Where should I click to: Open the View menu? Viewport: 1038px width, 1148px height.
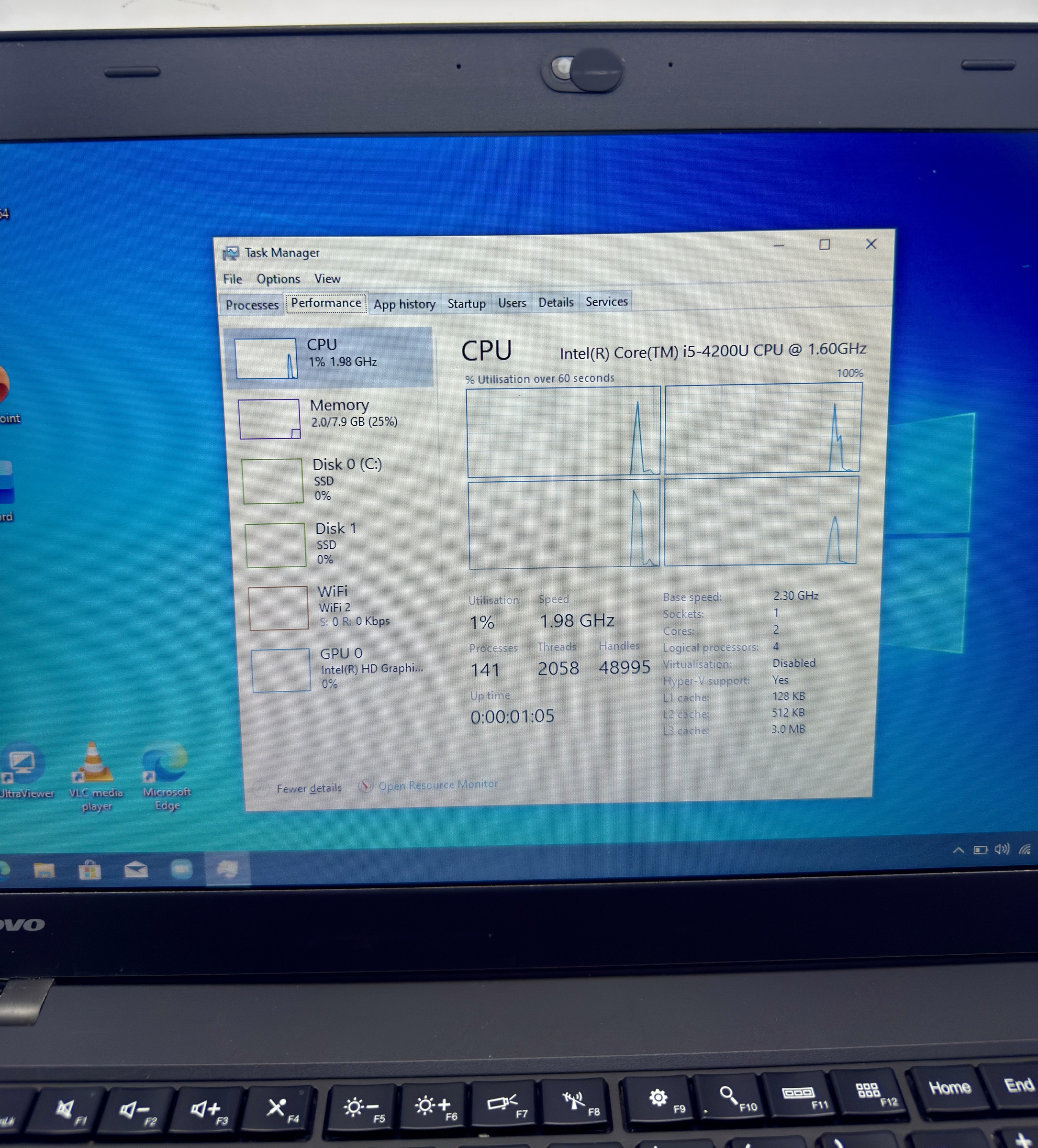coord(327,278)
